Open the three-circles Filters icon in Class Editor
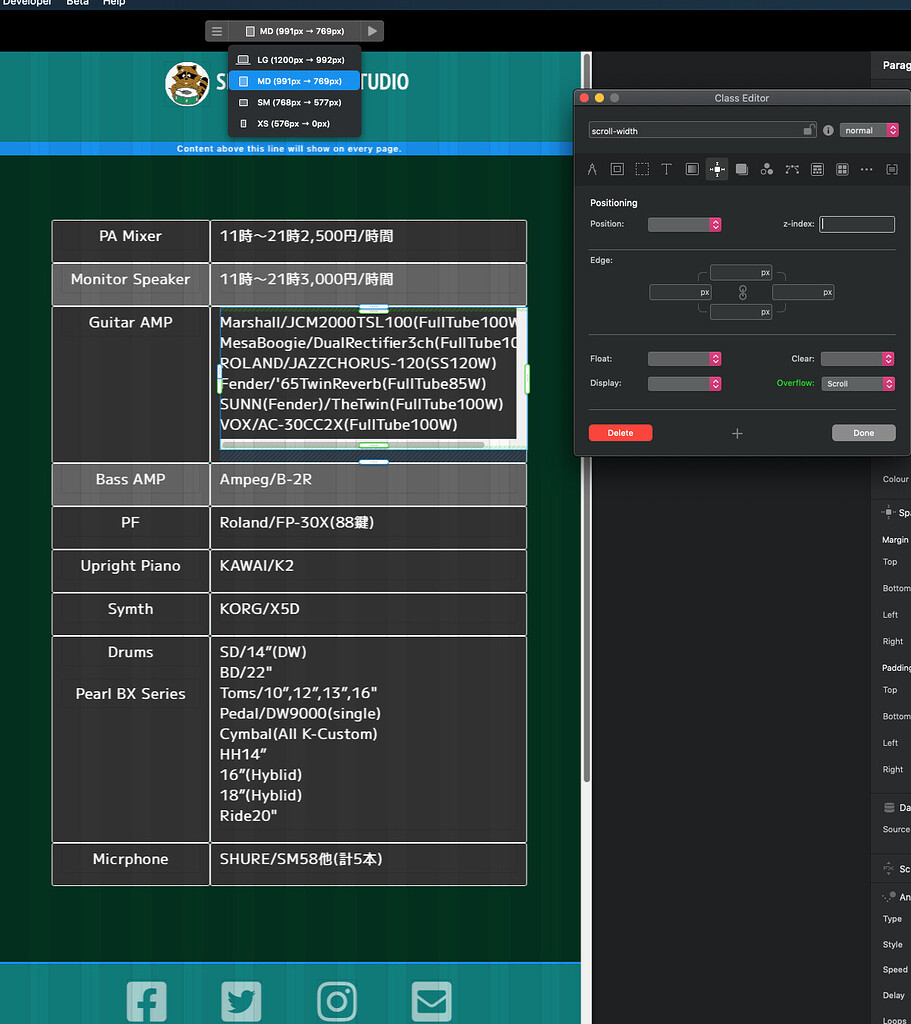The width and height of the screenshot is (911, 1024). 766,170
